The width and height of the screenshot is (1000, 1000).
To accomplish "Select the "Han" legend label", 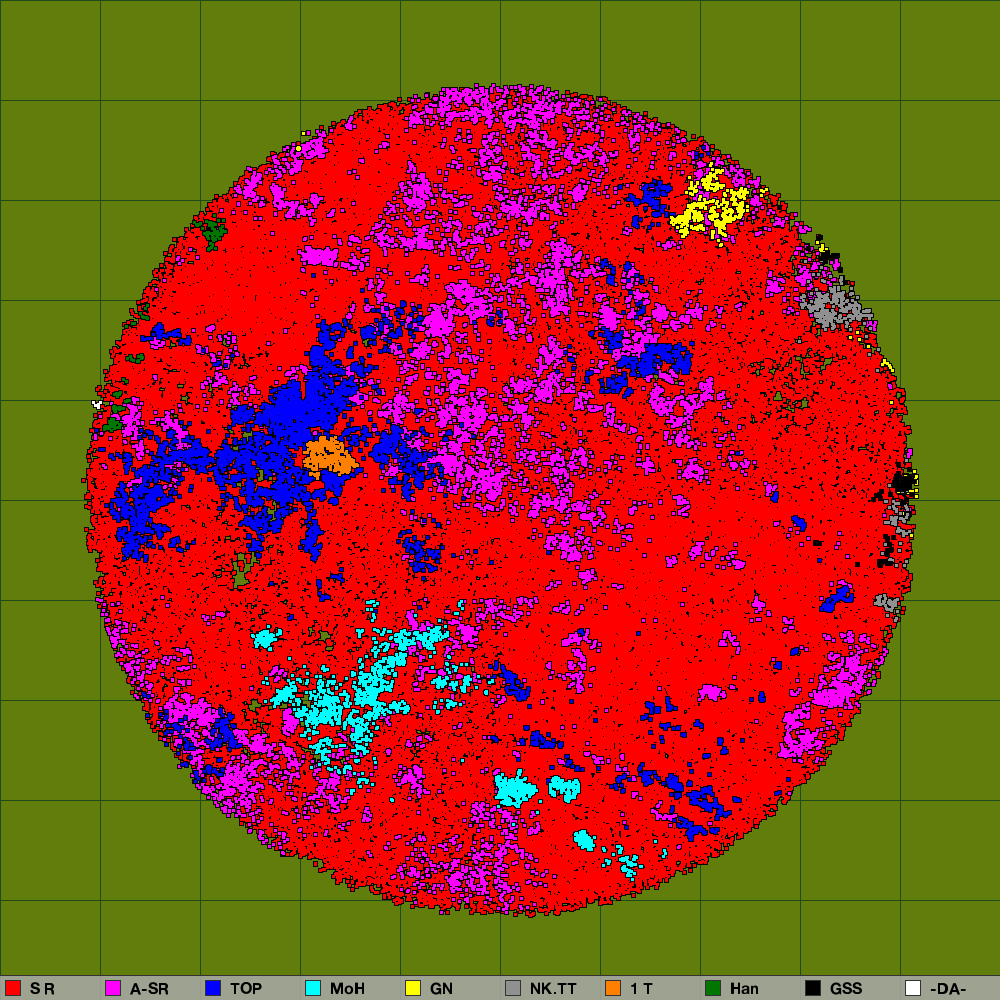I will (x=744, y=989).
